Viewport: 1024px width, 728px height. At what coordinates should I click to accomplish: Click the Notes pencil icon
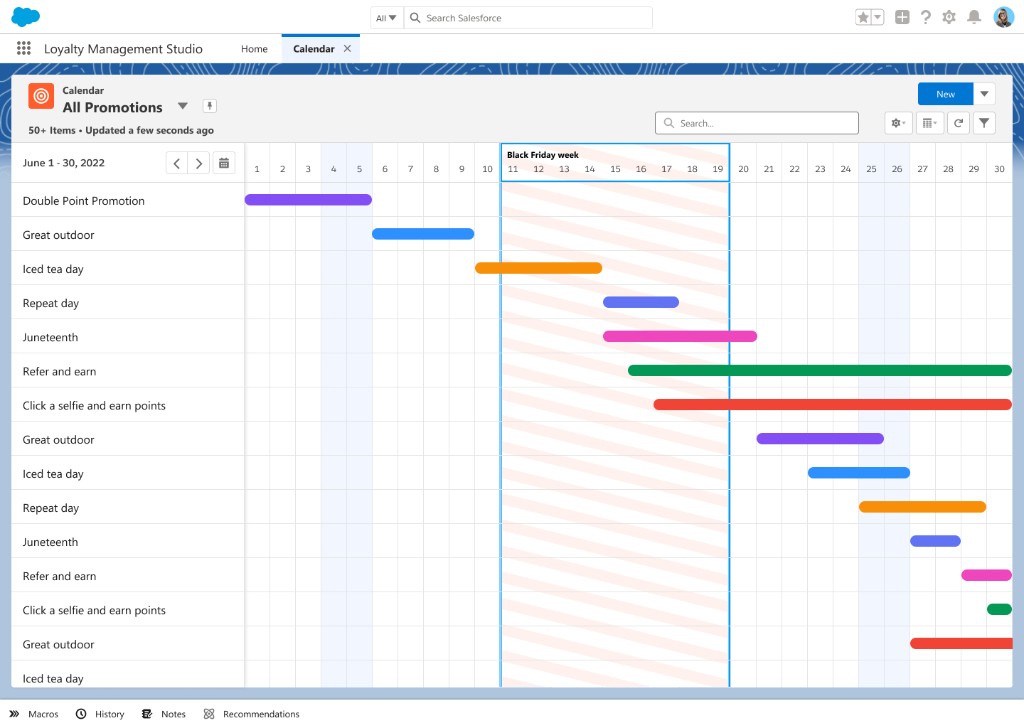coord(147,714)
